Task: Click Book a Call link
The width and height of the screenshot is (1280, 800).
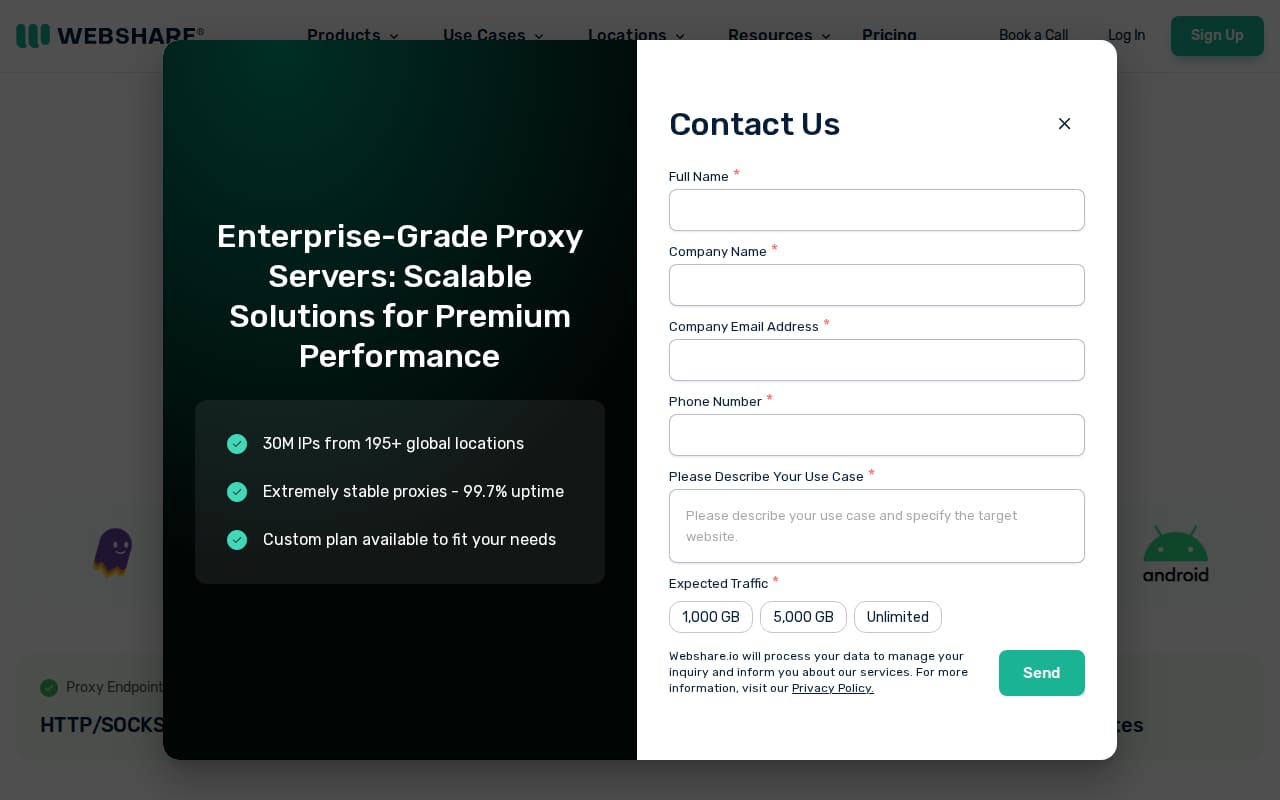Action: (1033, 35)
